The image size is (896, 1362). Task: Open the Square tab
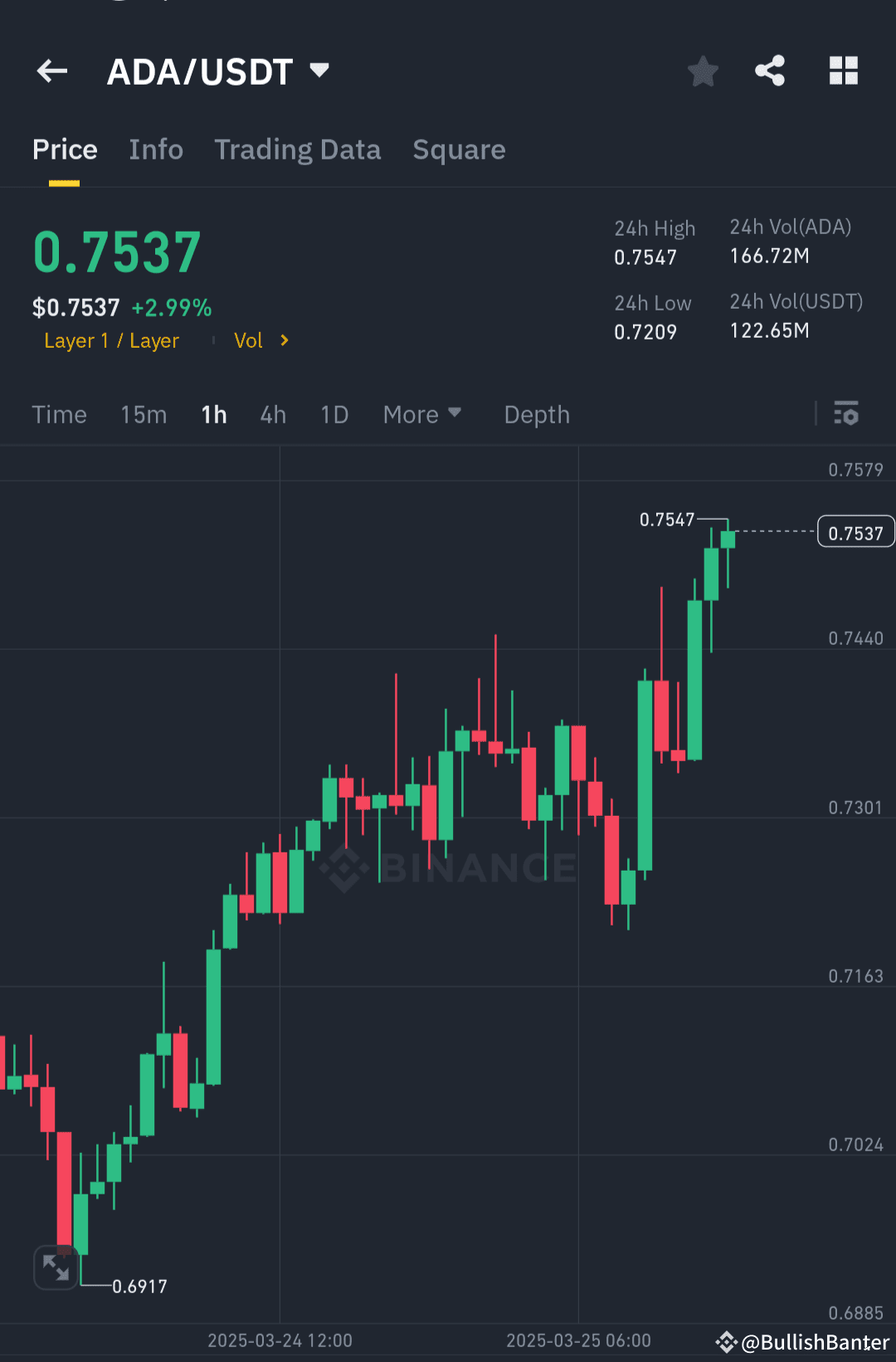[459, 149]
